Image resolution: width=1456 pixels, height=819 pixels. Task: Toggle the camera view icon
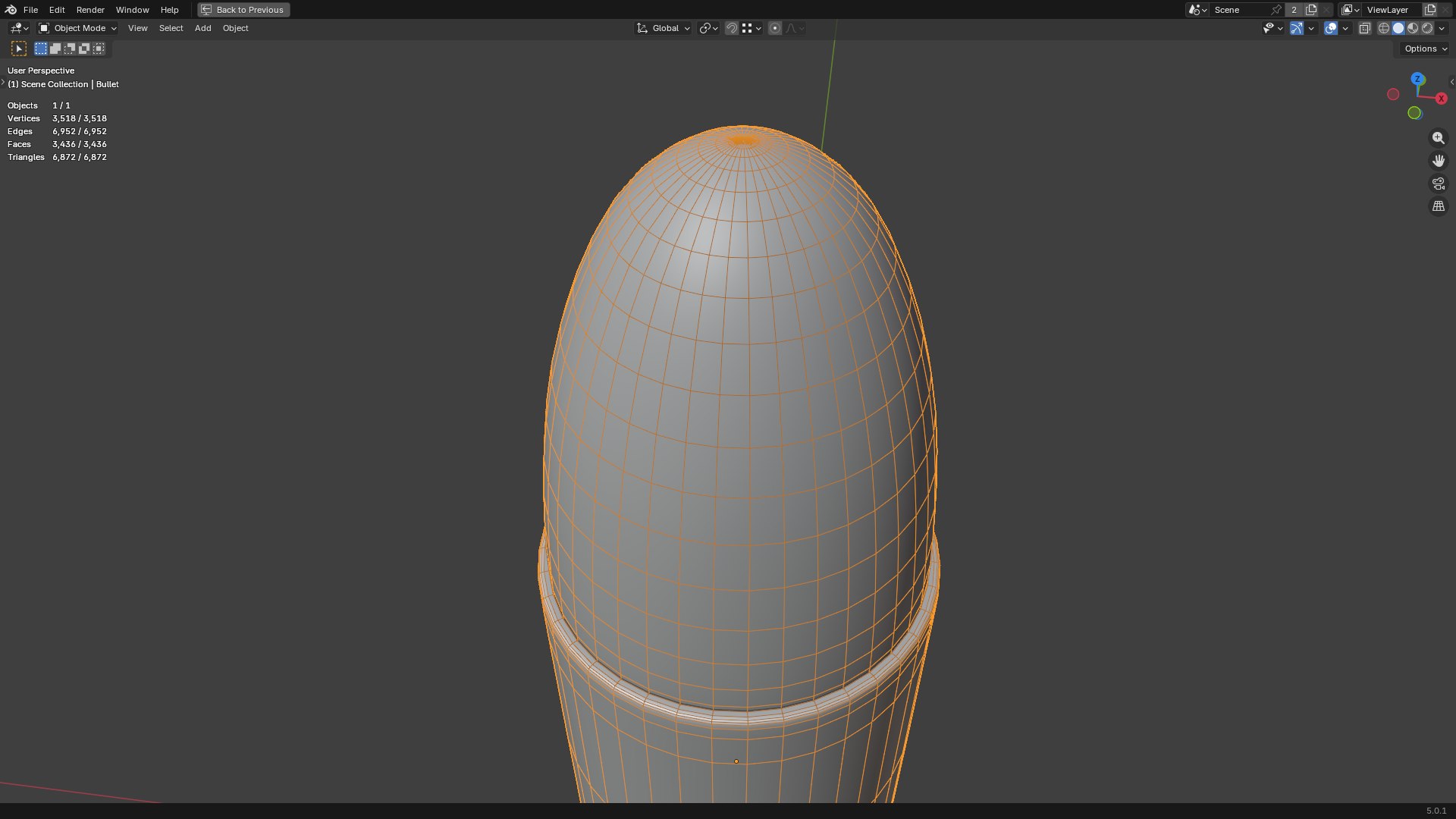(x=1439, y=184)
